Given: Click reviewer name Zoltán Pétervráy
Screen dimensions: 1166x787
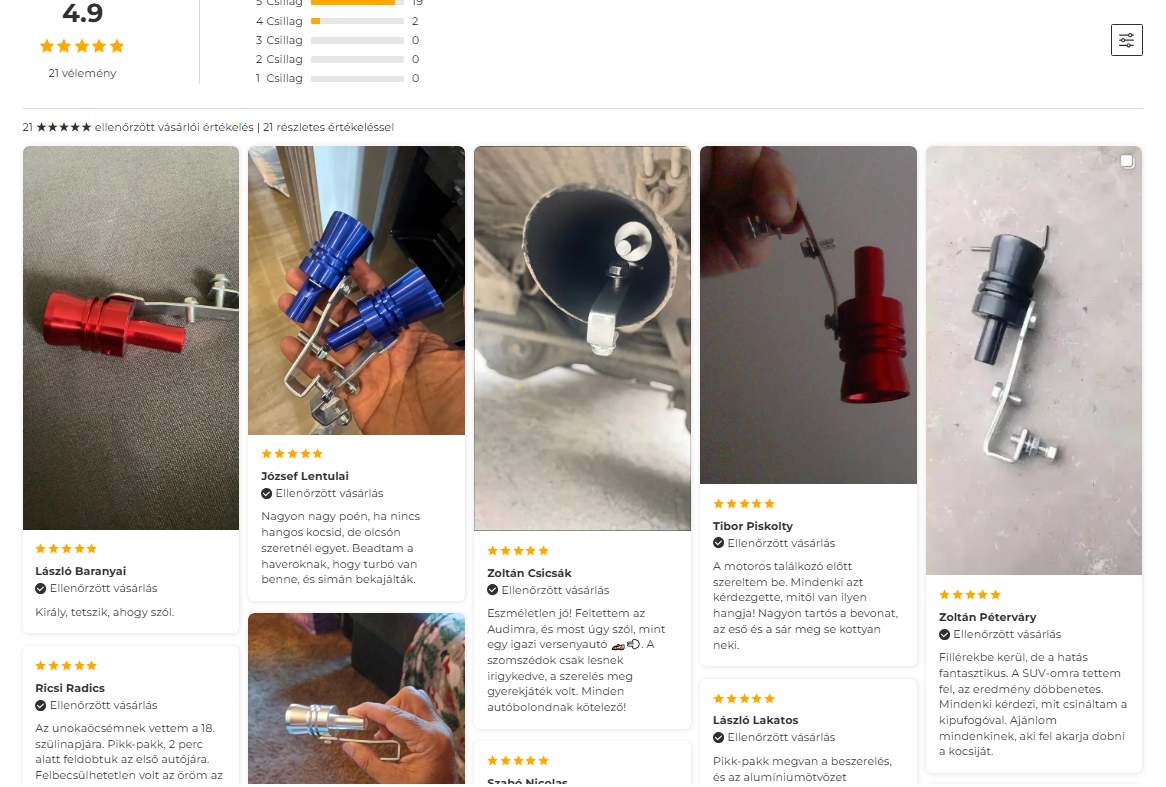Looking at the screenshot, I should (x=987, y=617).
